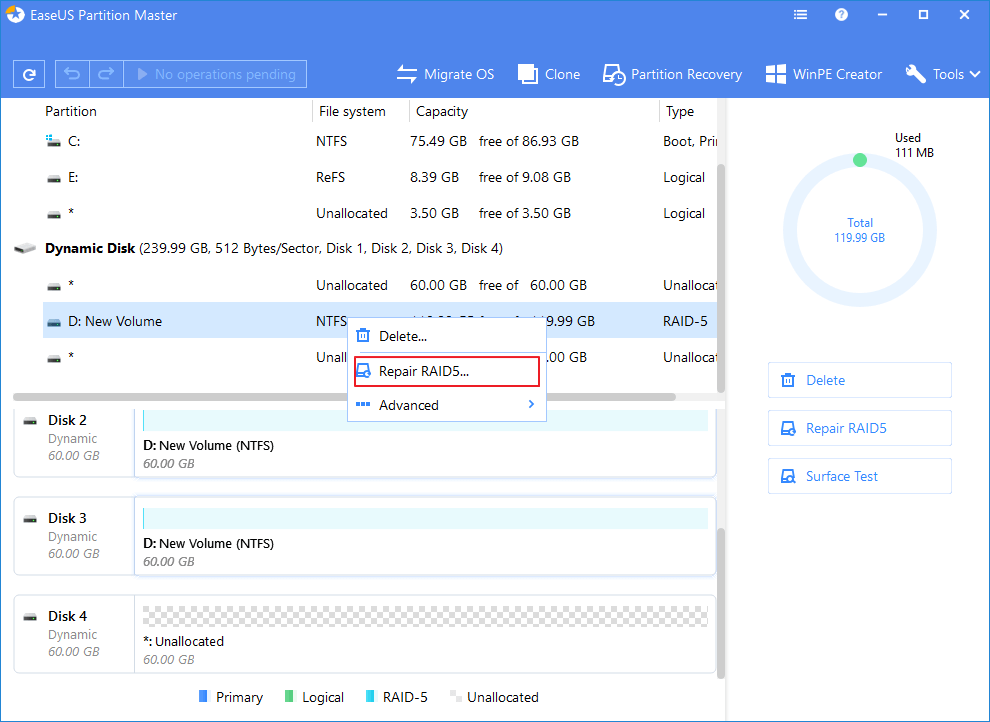Click the EaseUS Partition Master logo icon
Image resolution: width=990 pixels, height=722 pixels.
(16, 15)
